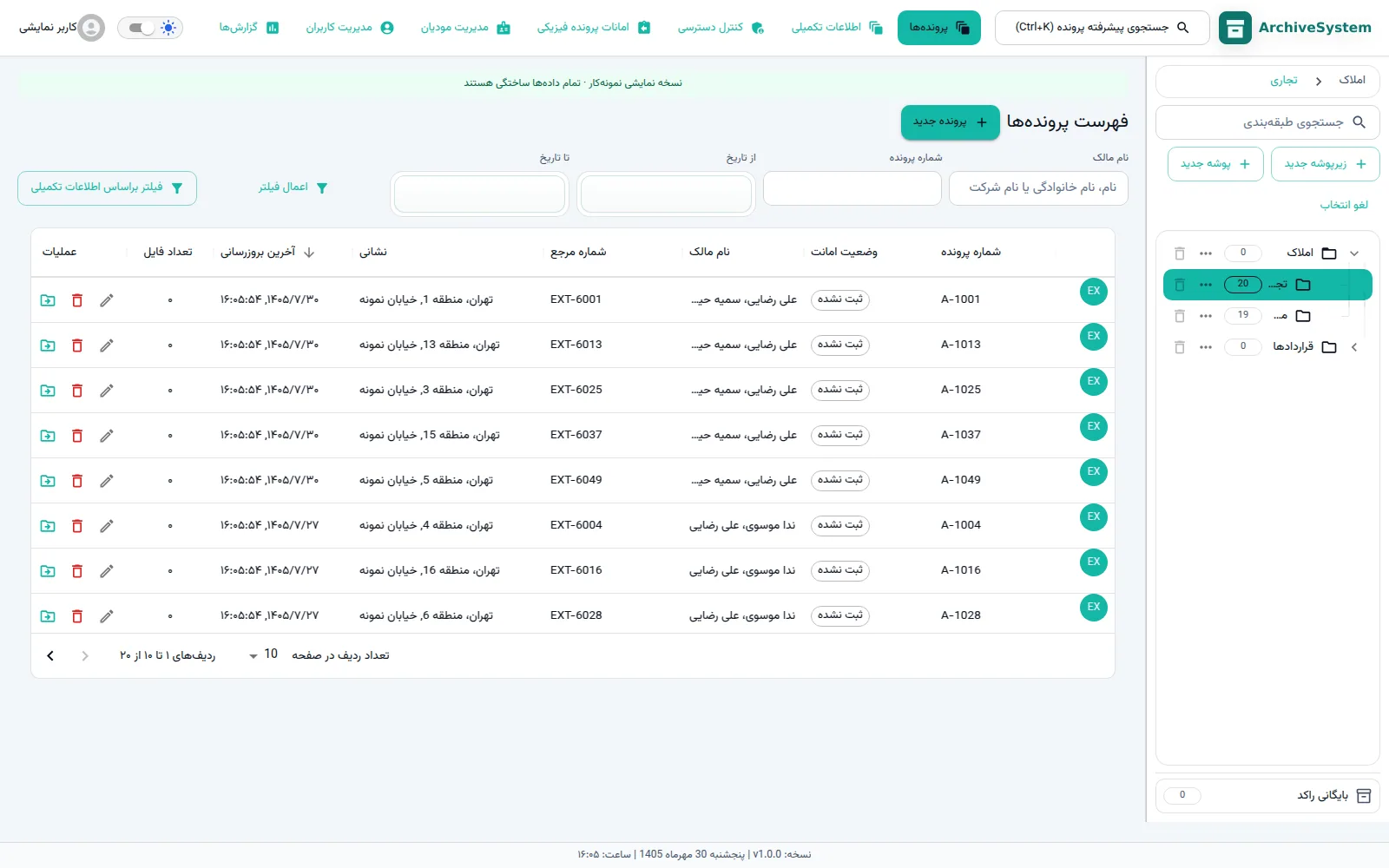Click the زیرپوشه جدید button
This screenshot has height=868, width=1389.
point(1325,164)
